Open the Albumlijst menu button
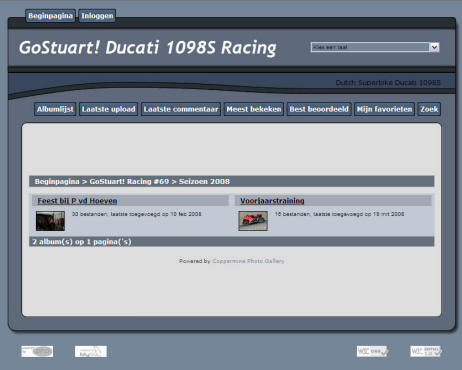This screenshot has height=370, width=462. 55,109
